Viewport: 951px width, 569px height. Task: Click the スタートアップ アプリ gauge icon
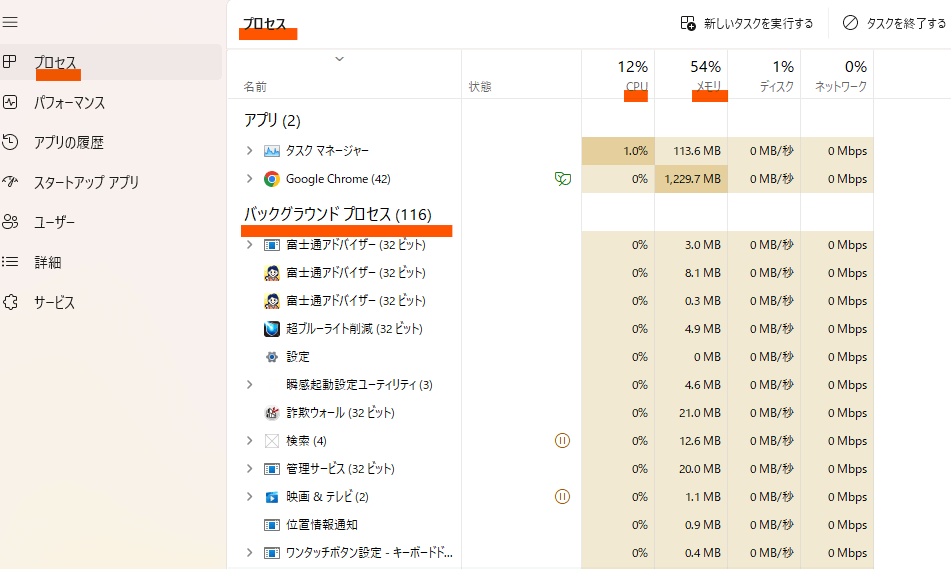pyautogui.click(x=10, y=181)
